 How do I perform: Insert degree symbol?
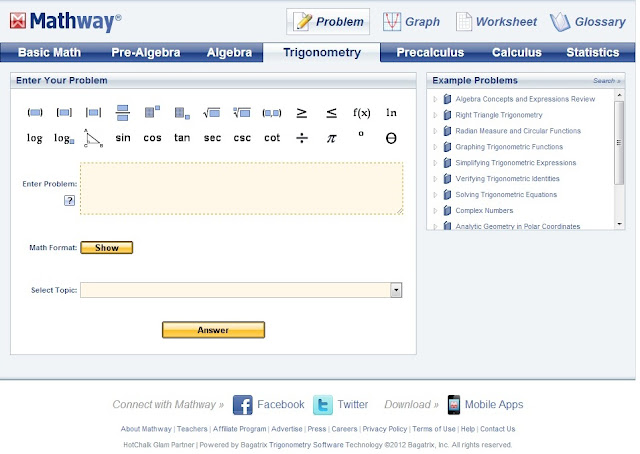coord(361,134)
